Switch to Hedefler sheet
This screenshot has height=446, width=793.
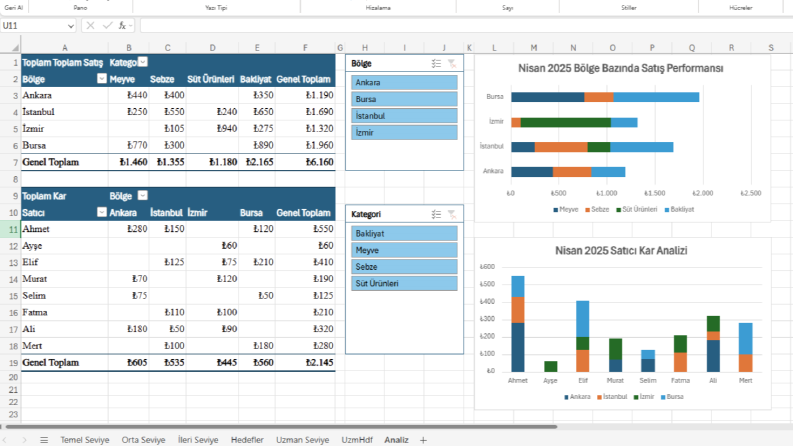(247, 440)
